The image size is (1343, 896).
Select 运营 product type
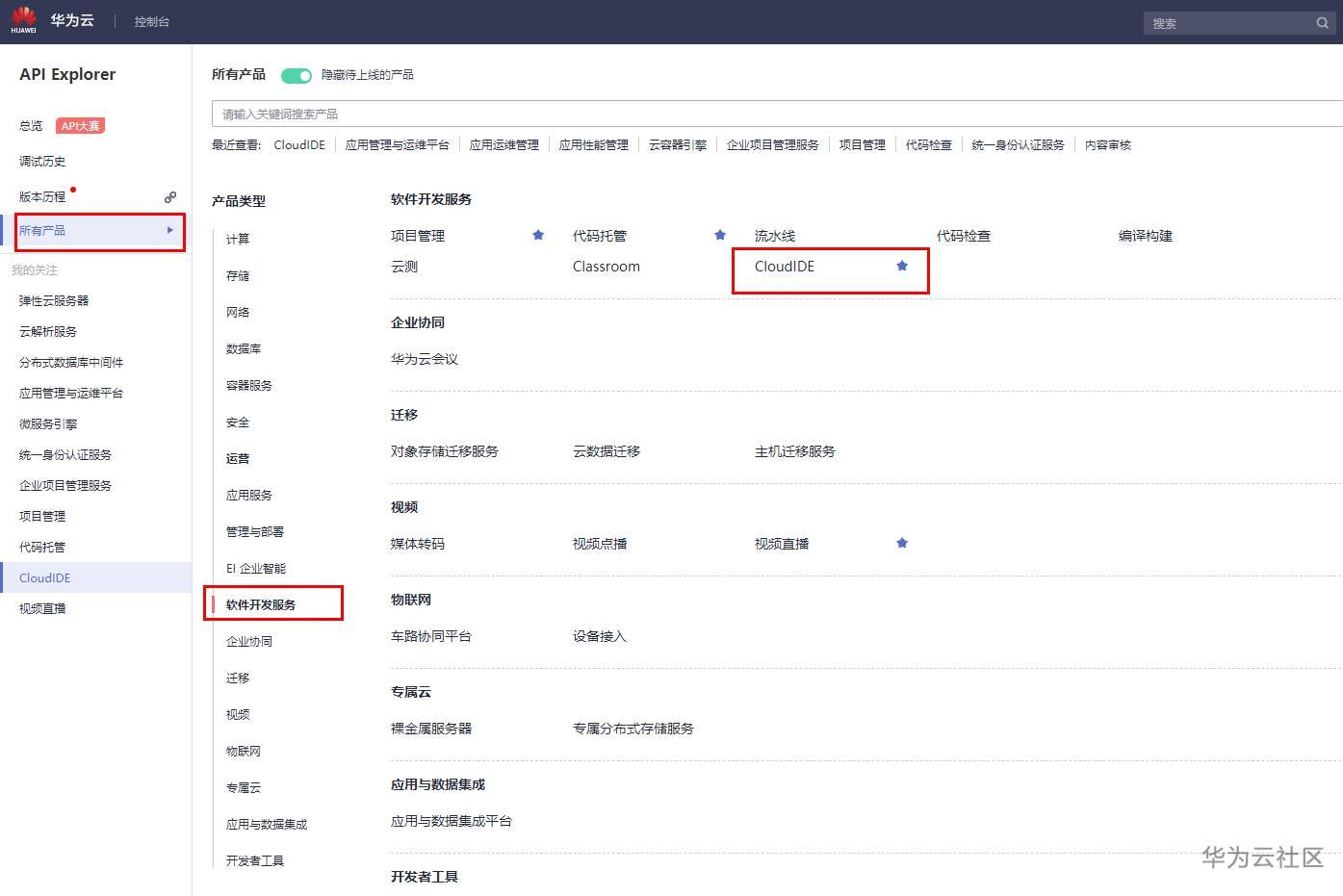238,459
